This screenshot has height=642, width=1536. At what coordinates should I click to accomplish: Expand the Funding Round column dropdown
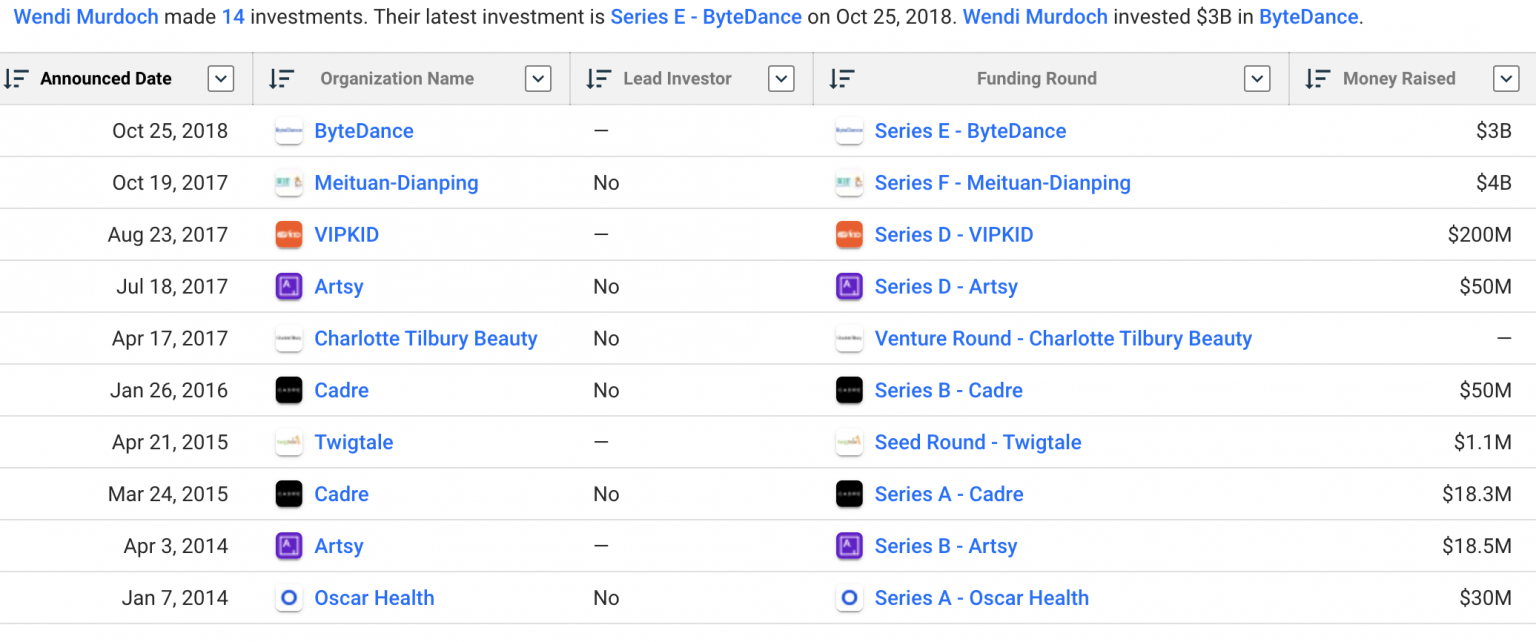1257,79
